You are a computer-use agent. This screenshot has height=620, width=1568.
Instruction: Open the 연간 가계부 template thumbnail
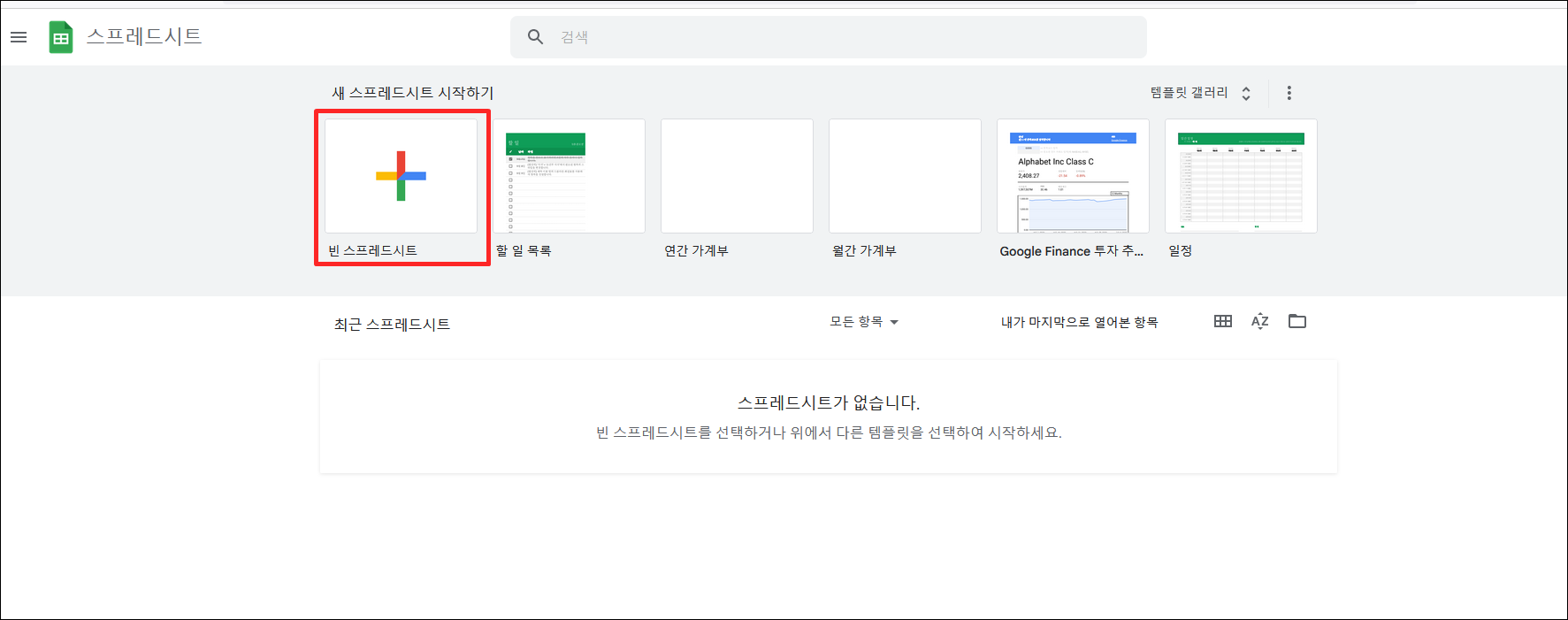pos(737,176)
